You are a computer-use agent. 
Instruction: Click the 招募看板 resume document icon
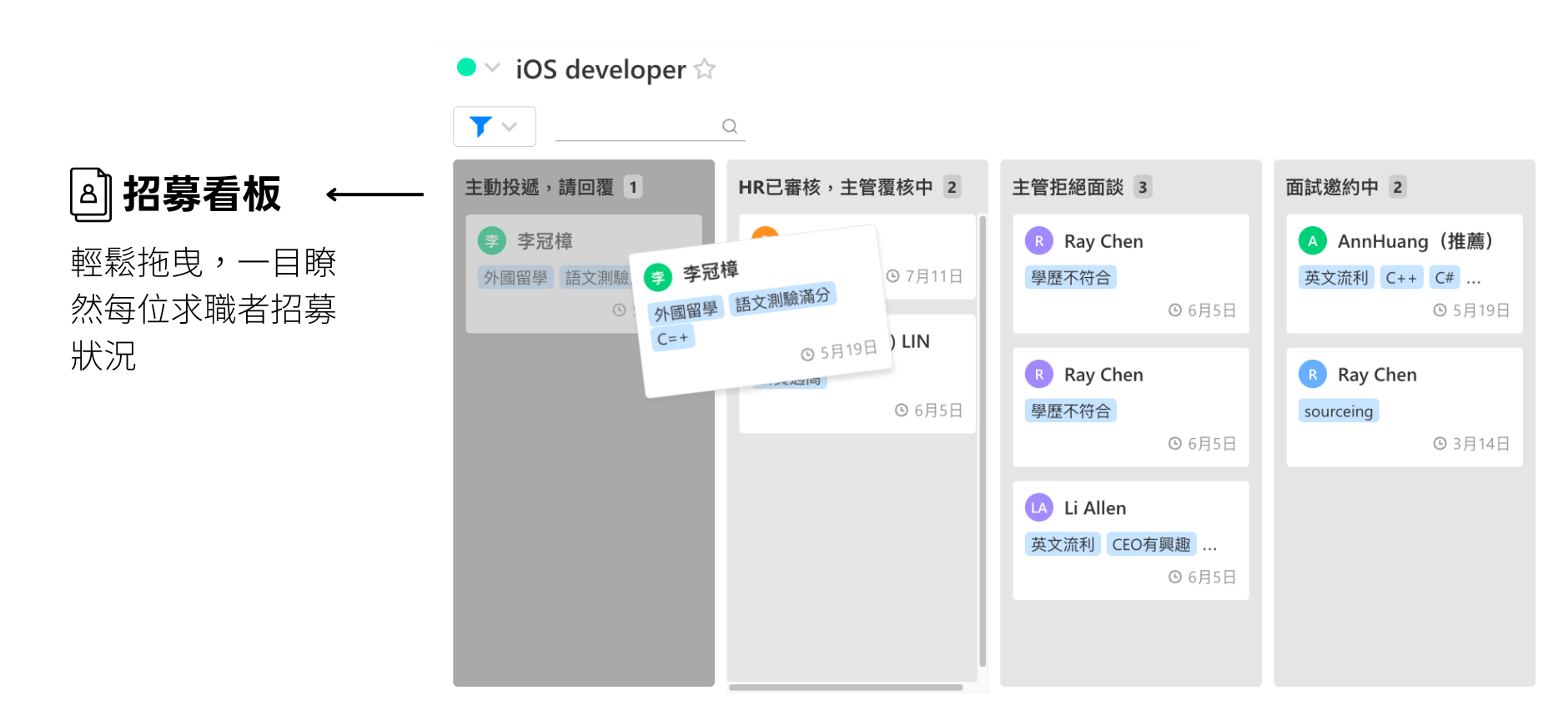click(x=91, y=194)
